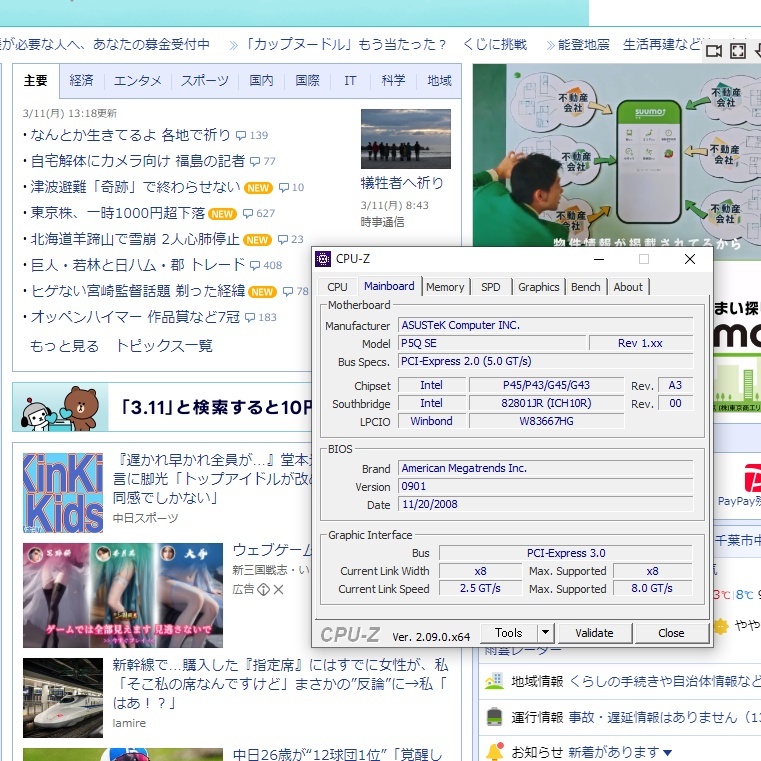Open headline 東京株、一時1000円超下落
Viewport: 761px width, 761px height.
[118, 213]
